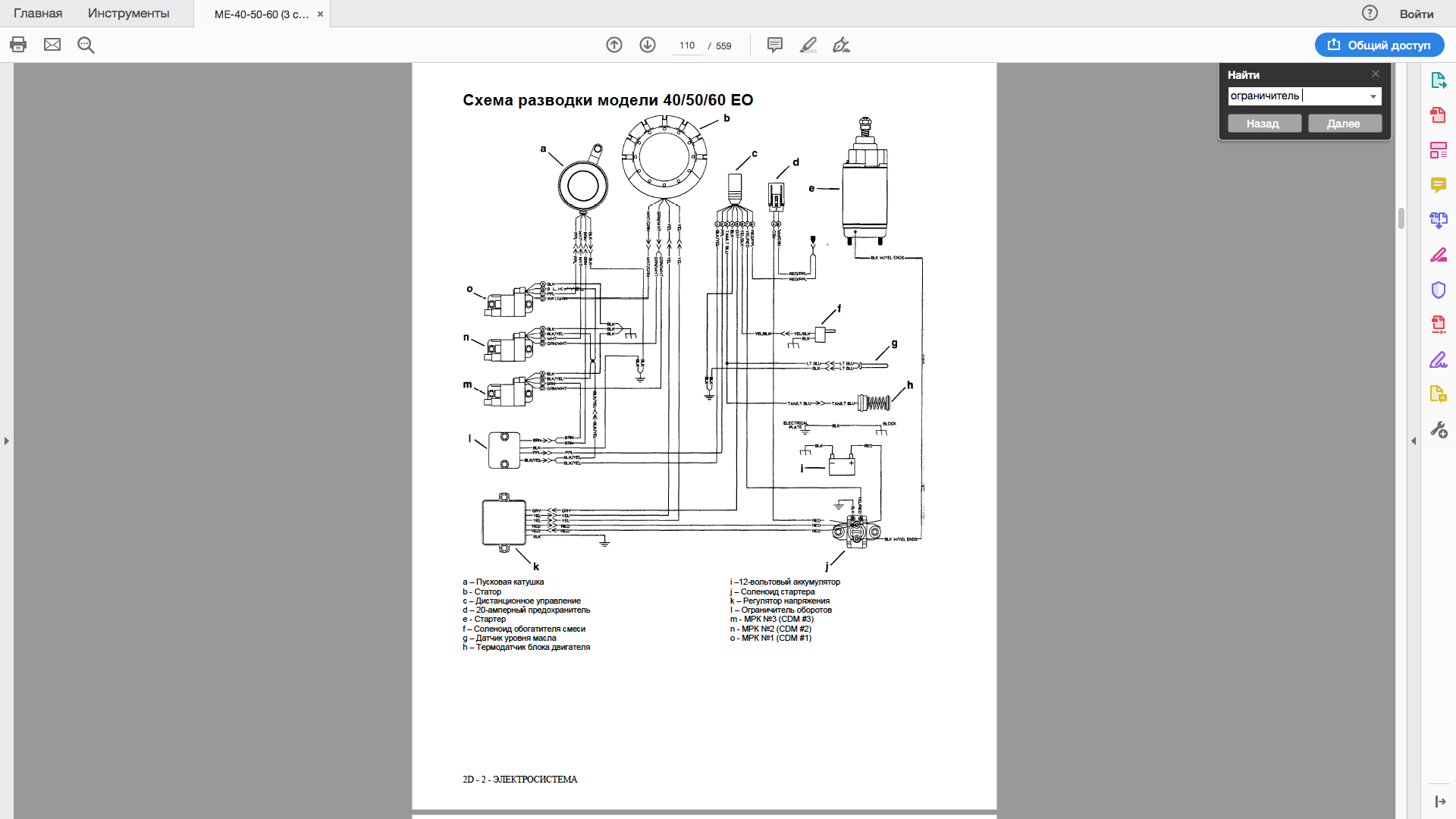Add a comment note tool
Screen dimensions: 1456x819
point(775,45)
